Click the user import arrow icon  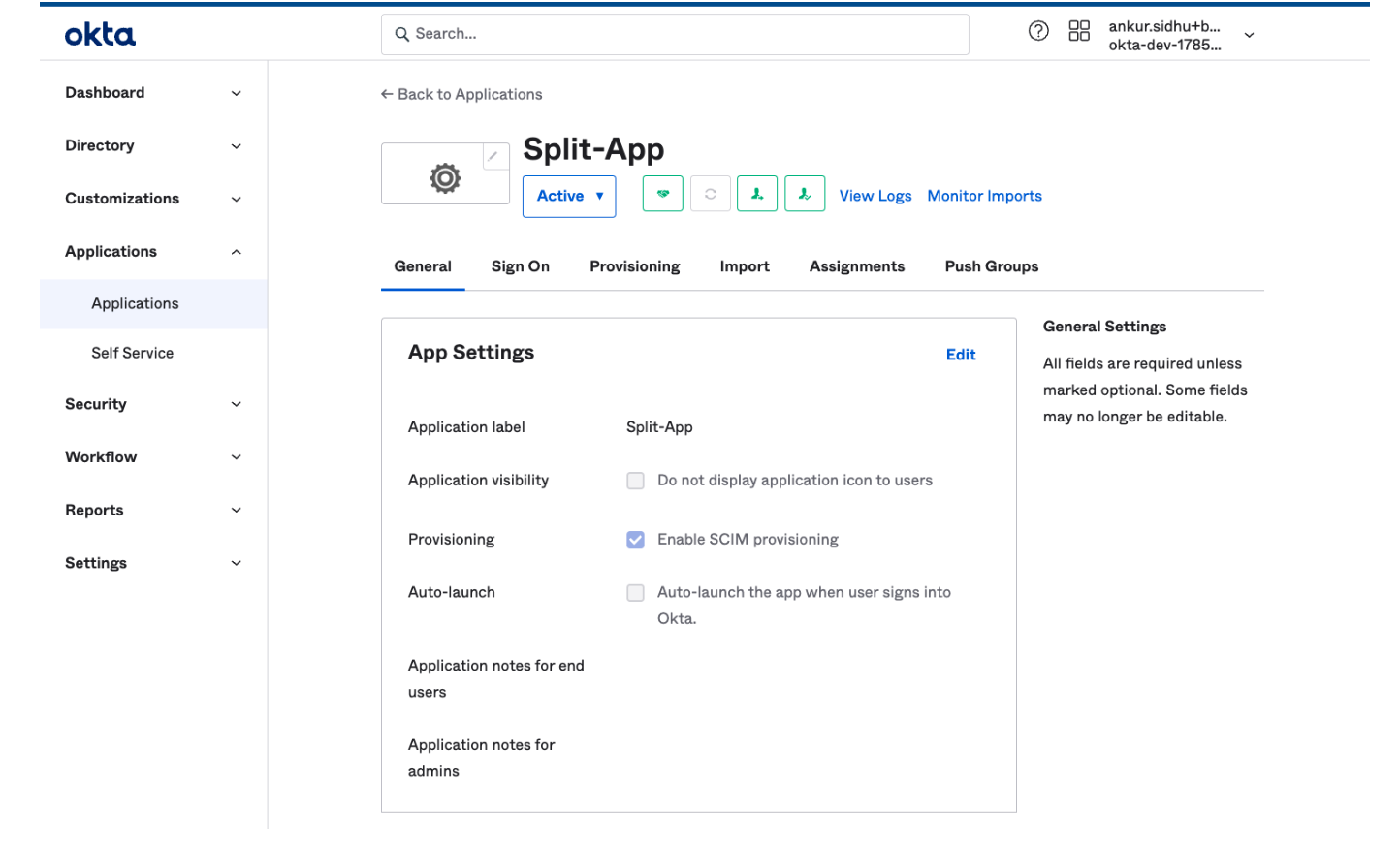tap(756, 194)
